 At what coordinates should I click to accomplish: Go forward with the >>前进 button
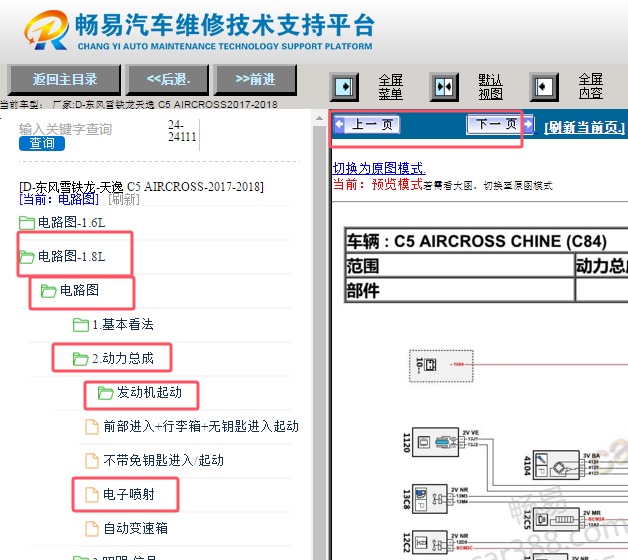coord(256,79)
